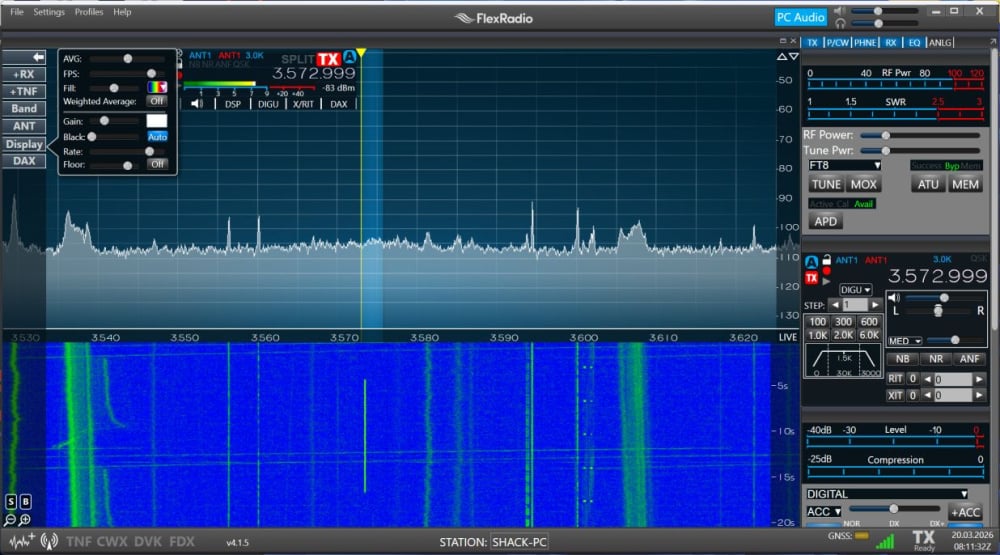Image resolution: width=1000 pixels, height=555 pixels.
Task: Toggle the Black level Auto button
Action: [157, 137]
